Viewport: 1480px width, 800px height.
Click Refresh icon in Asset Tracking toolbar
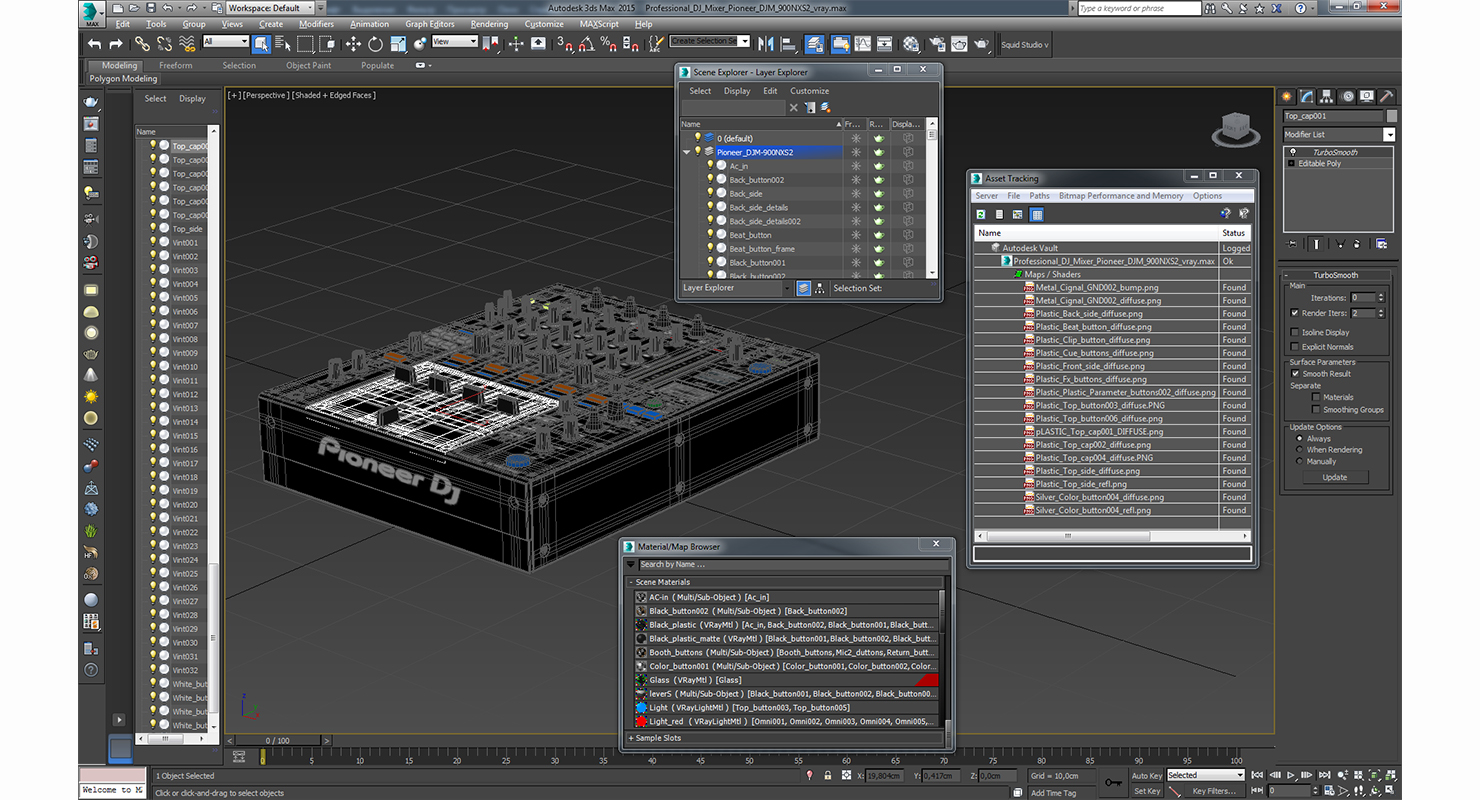[981, 214]
